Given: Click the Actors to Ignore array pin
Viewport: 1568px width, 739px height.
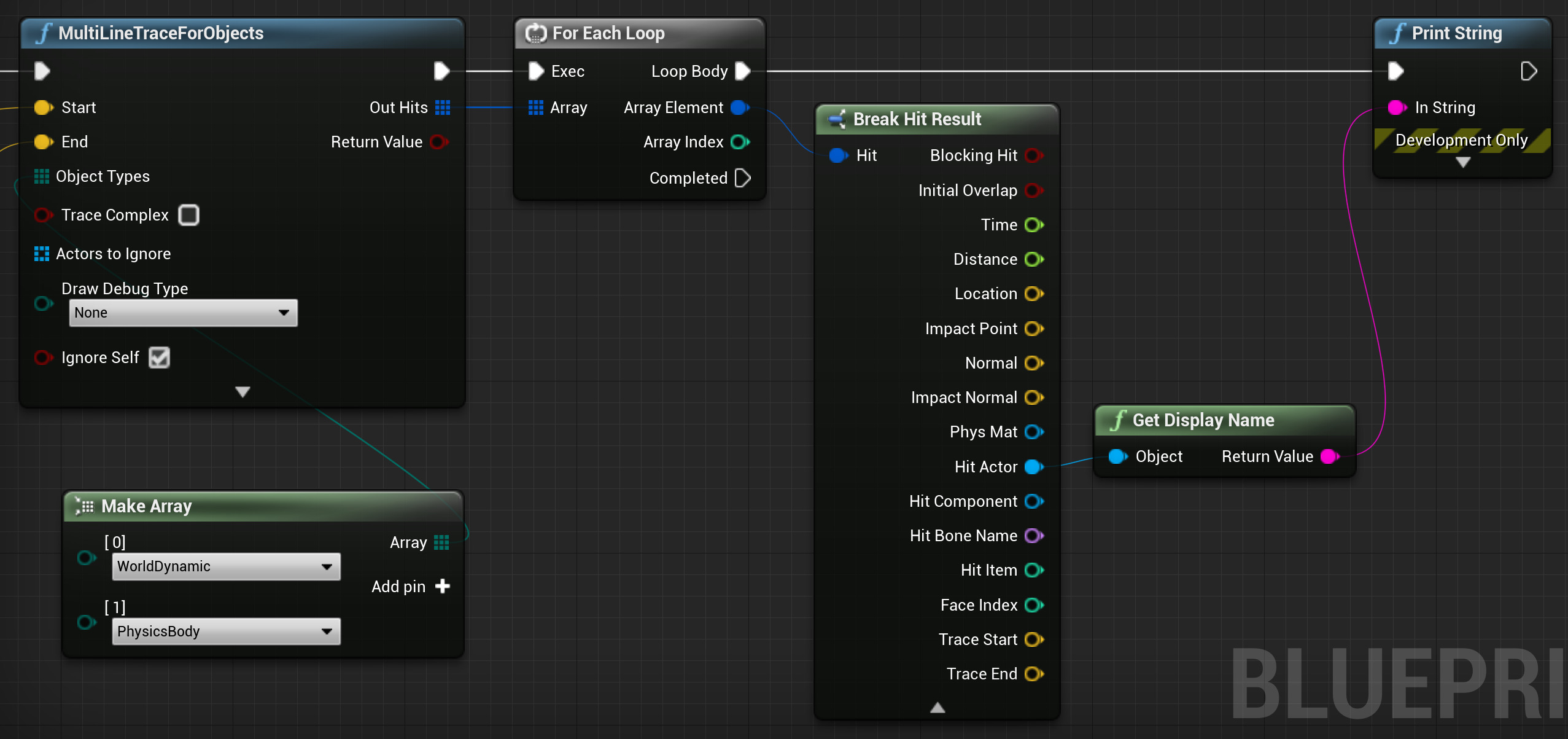Looking at the screenshot, I should tap(42, 254).
